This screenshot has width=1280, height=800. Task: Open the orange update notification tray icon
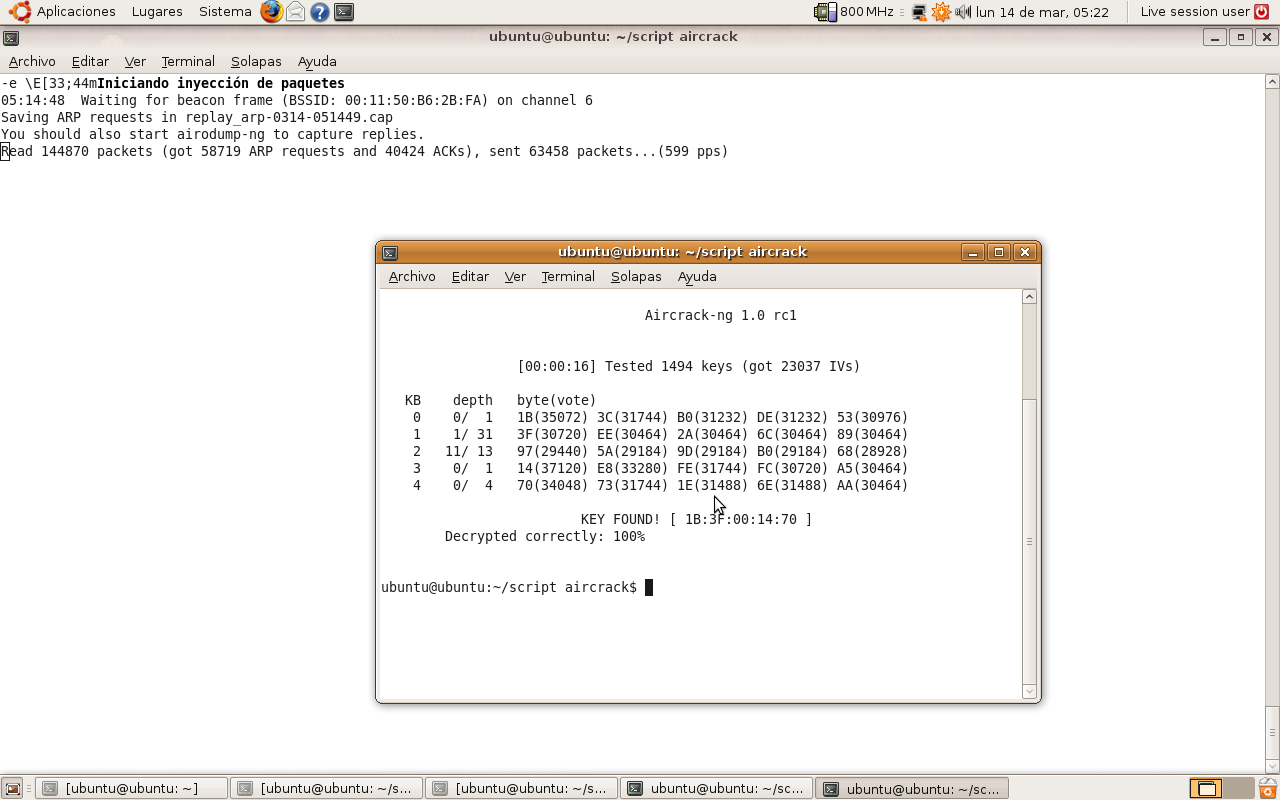click(940, 11)
